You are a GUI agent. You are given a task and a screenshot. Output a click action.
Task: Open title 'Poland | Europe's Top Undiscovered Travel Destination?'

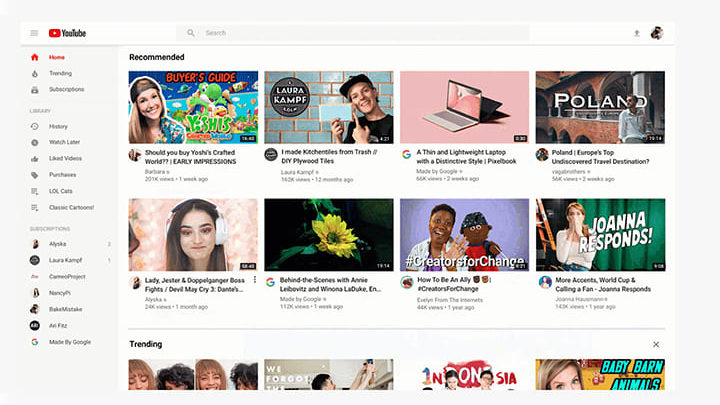coord(600,157)
